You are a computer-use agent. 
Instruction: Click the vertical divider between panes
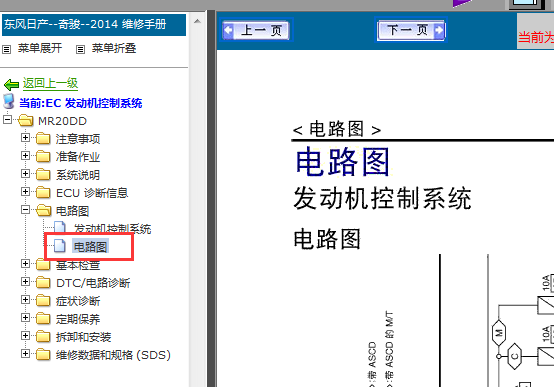(212, 199)
